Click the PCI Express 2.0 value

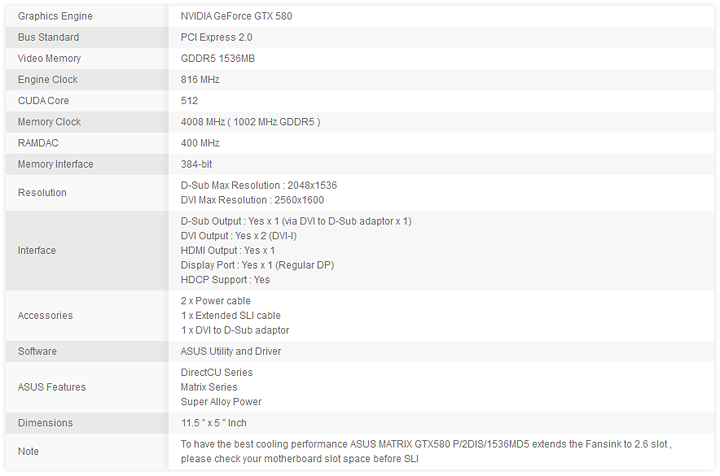click(216, 37)
